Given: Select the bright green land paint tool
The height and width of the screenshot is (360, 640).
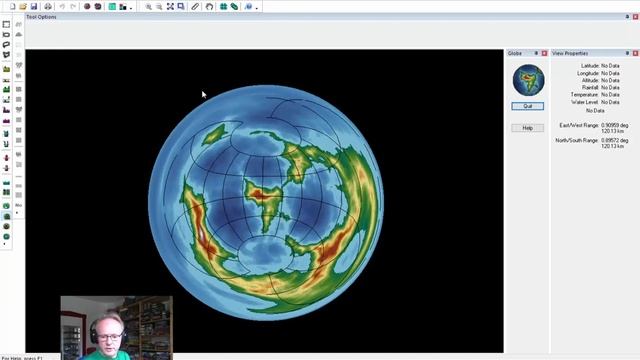Looking at the screenshot, I should click(6, 89).
